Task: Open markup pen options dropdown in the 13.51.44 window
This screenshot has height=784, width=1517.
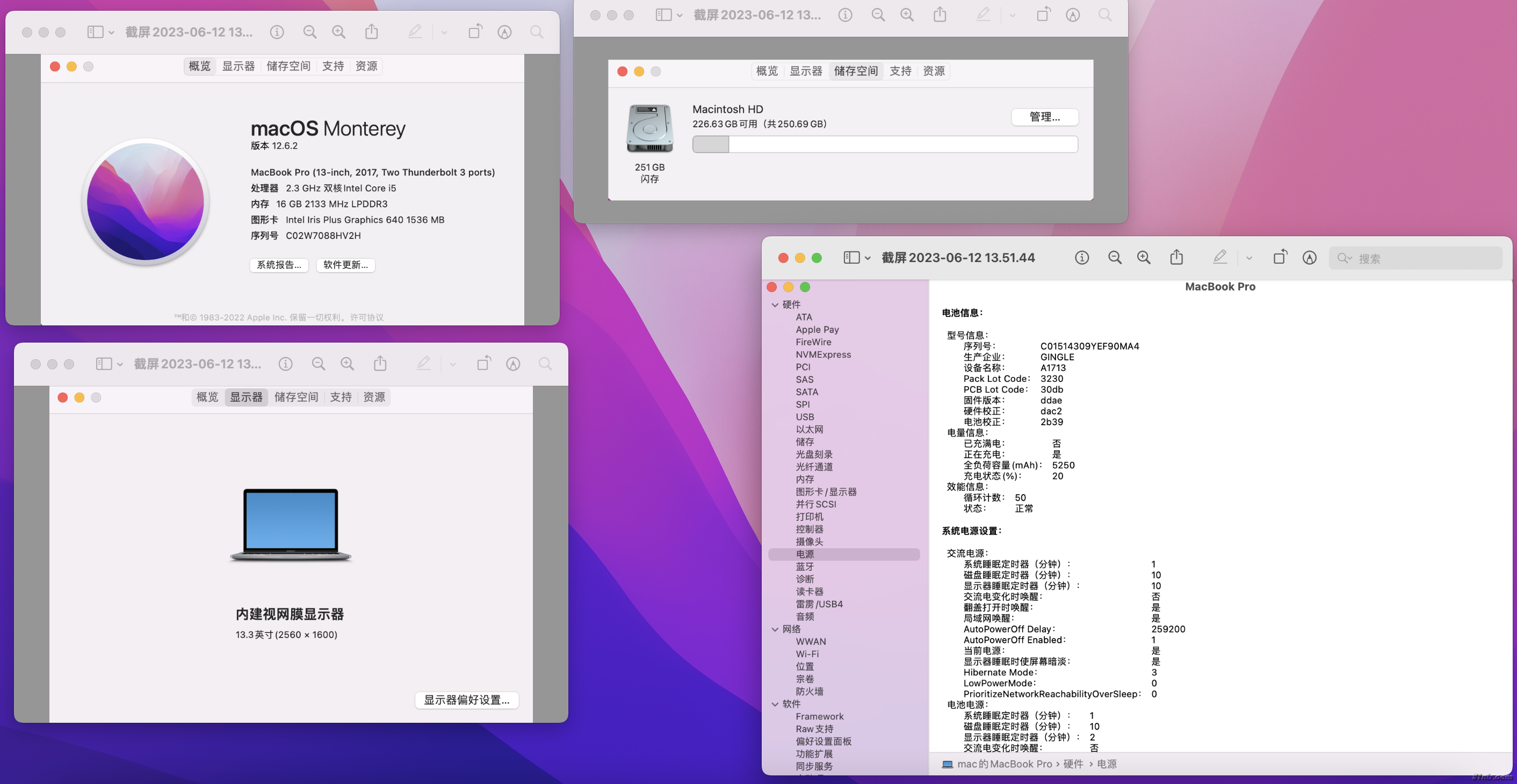Action: [1249, 258]
